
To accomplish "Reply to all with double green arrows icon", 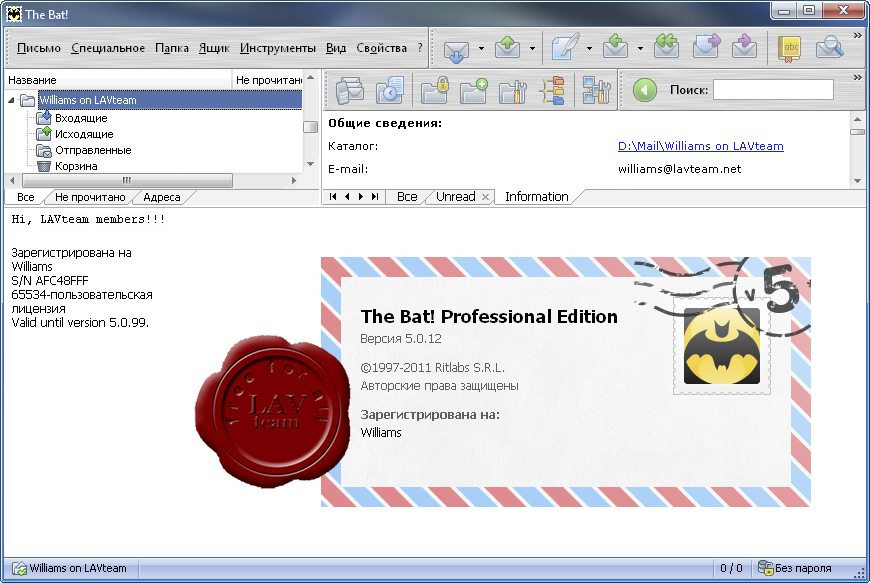I will (666, 48).
